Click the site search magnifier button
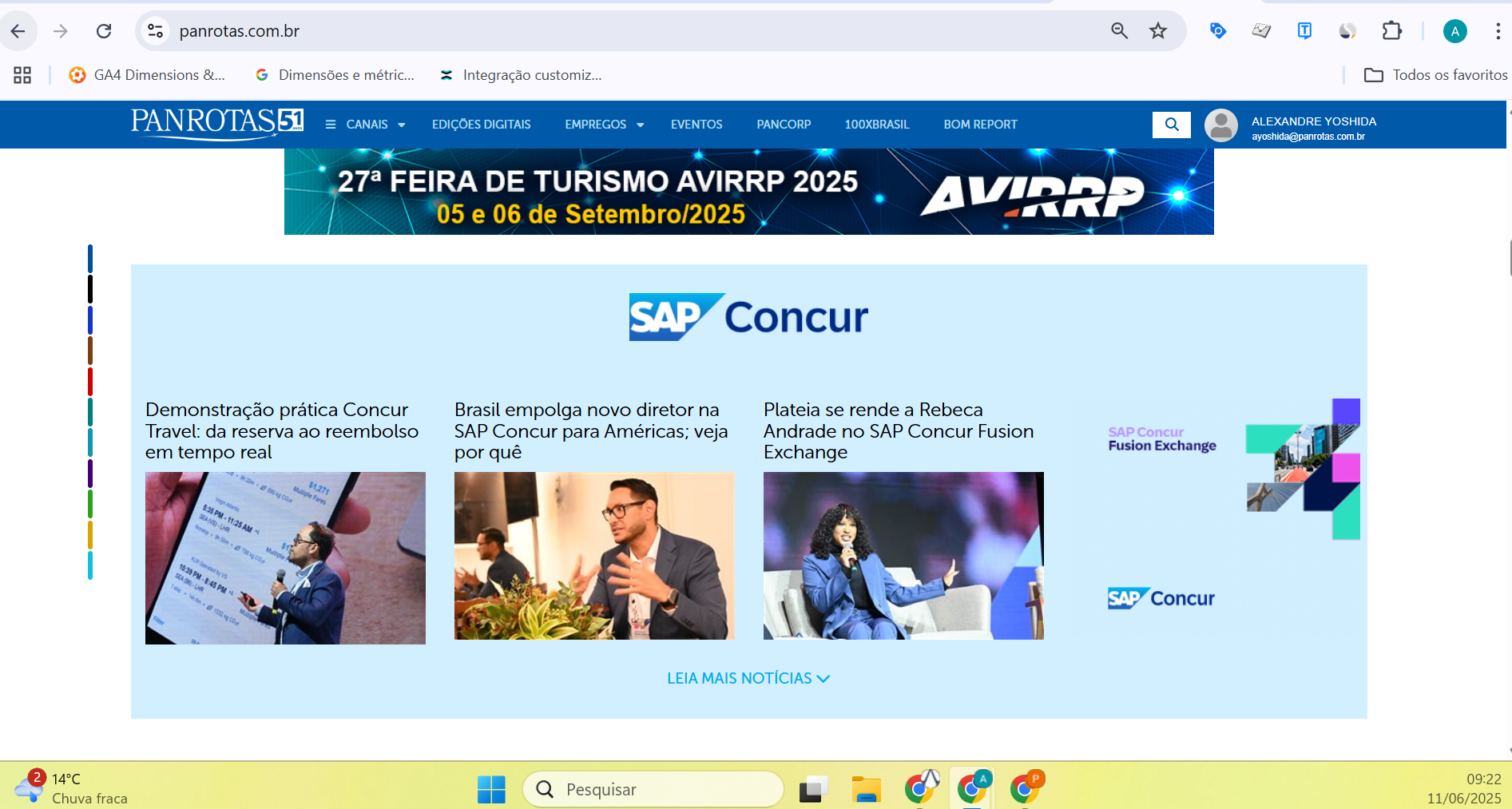 point(1172,125)
